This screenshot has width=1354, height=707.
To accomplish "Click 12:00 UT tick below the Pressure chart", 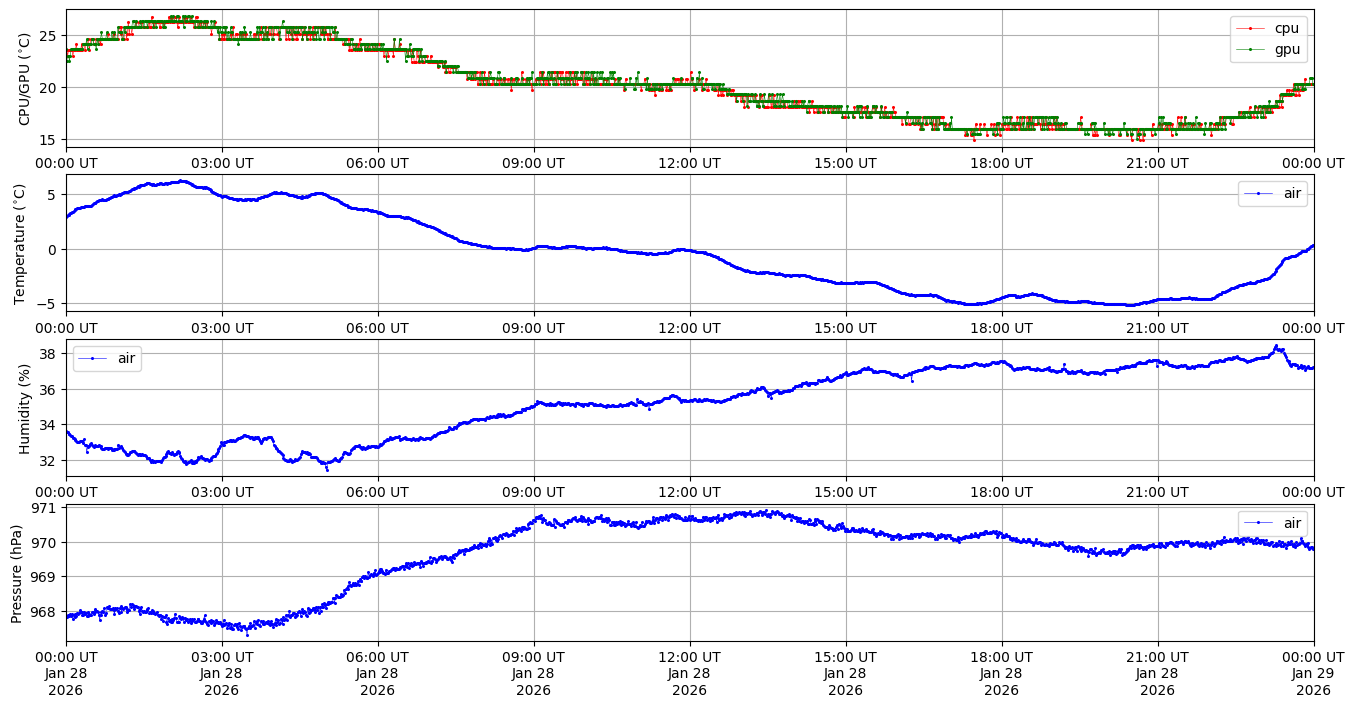I will point(689,656).
